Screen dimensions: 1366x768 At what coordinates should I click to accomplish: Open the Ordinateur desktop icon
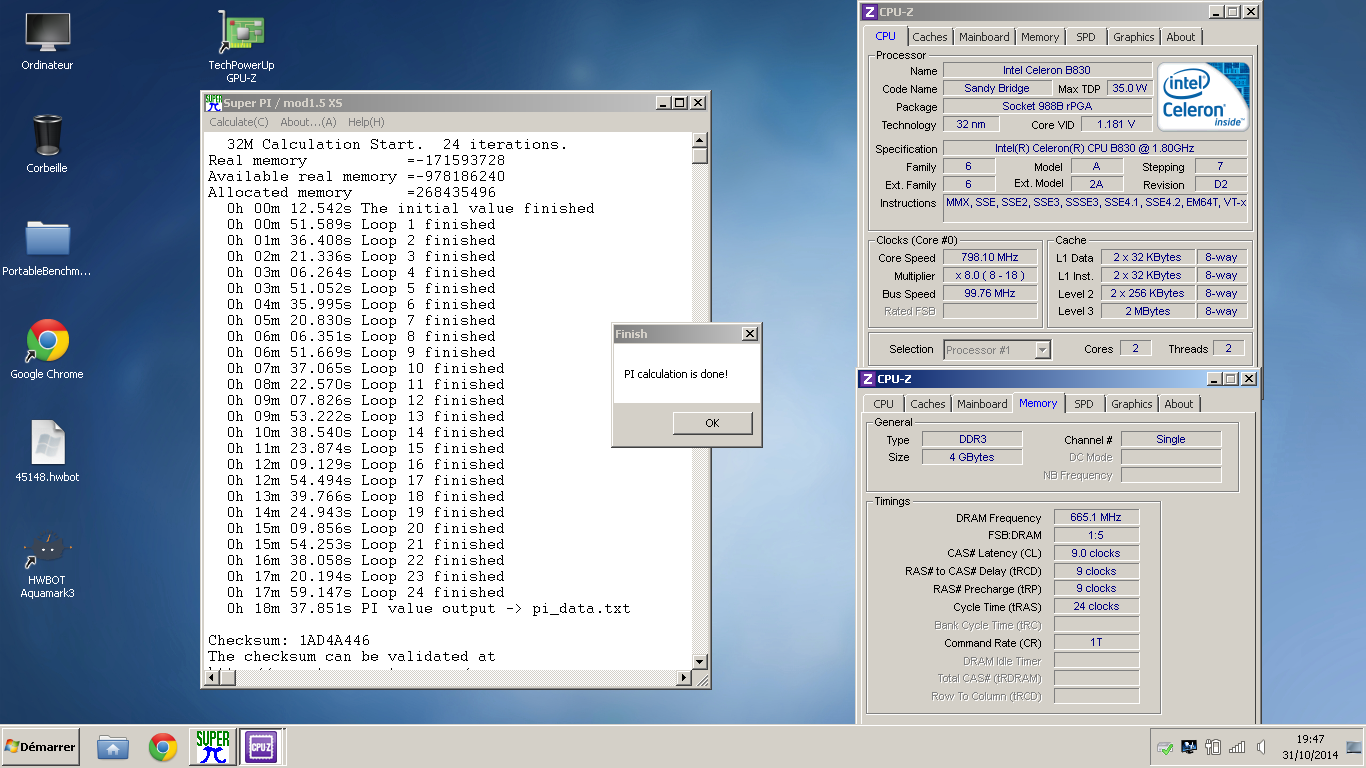(x=47, y=42)
